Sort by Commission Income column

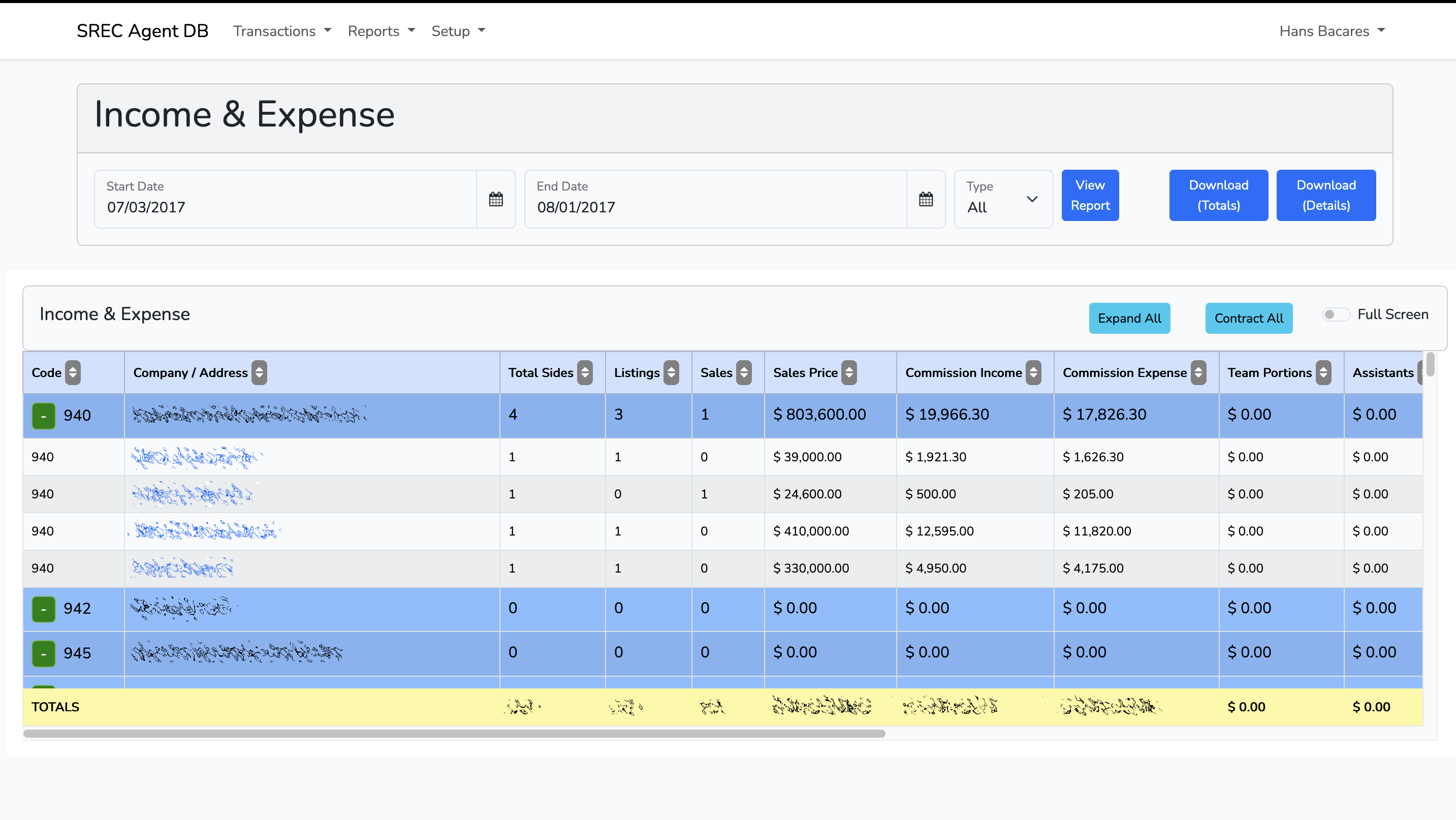(1033, 372)
